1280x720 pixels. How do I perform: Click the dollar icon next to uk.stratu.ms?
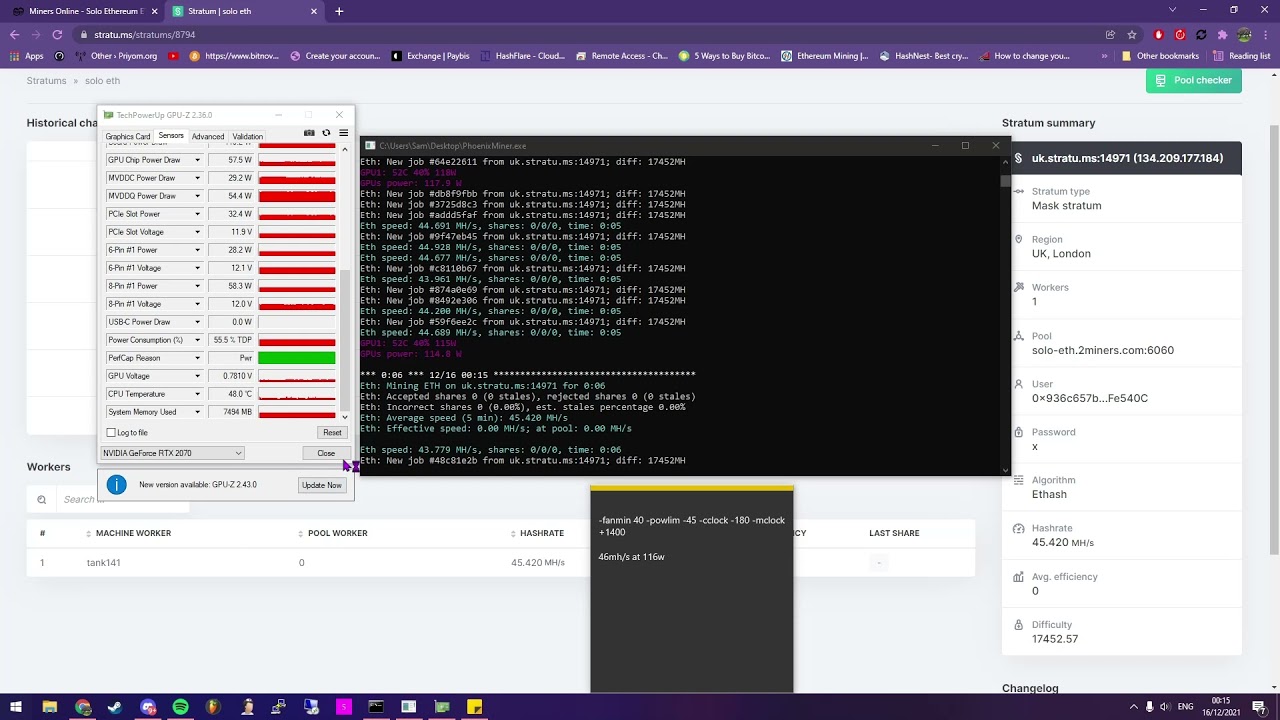coord(1018,158)
